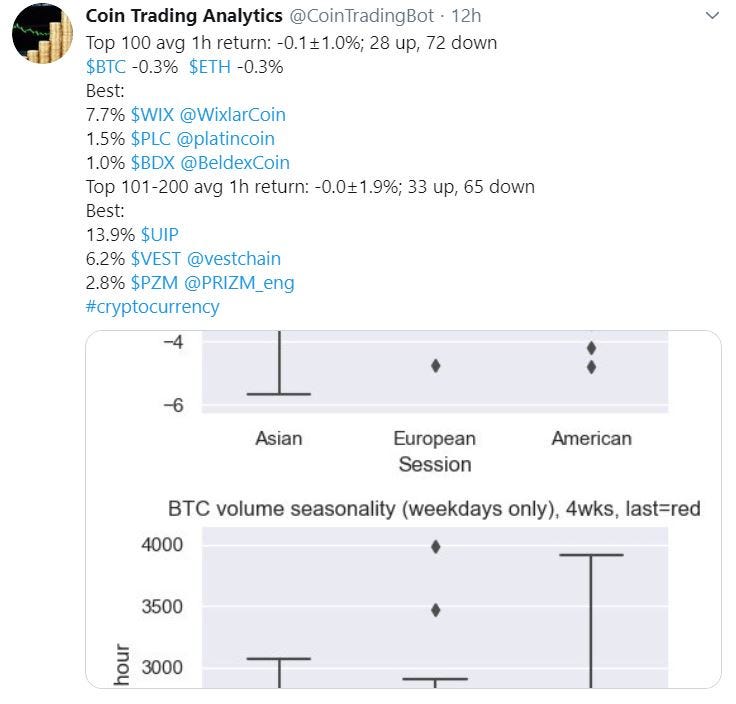Open the $VEST cashtag
Viewport: 736px width, 704px height.
[155, 259]
